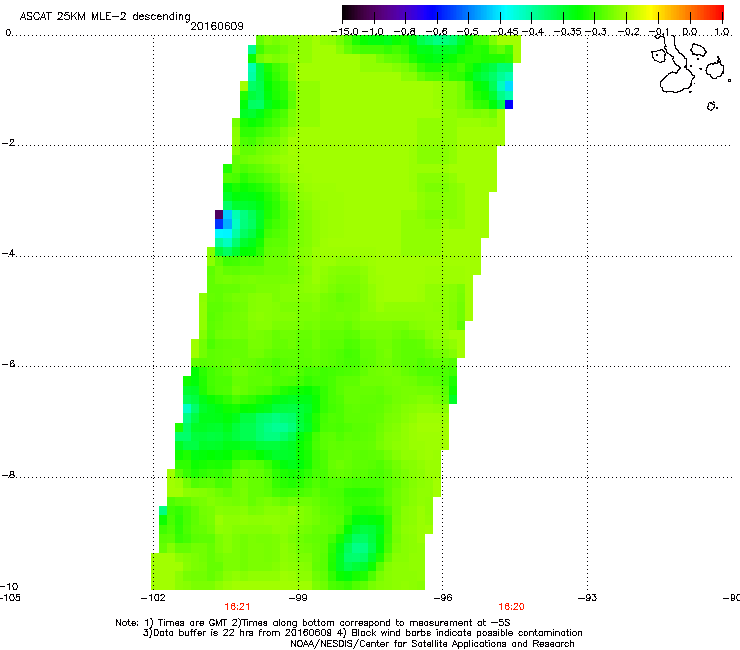Click the latitude axis label -6
This screenshot has width=740, height=650.
click(8, 364)
